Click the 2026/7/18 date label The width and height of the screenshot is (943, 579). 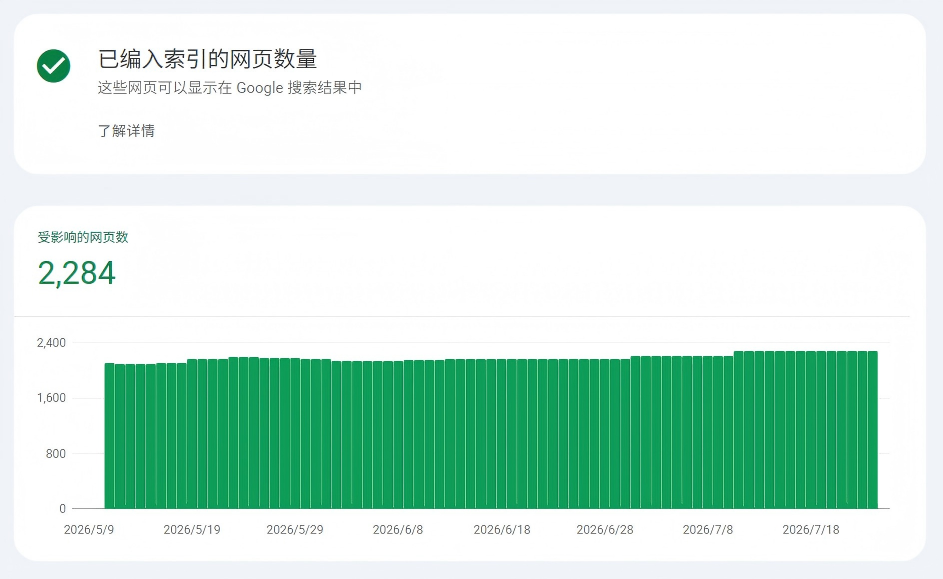click(x=811, y=530)
